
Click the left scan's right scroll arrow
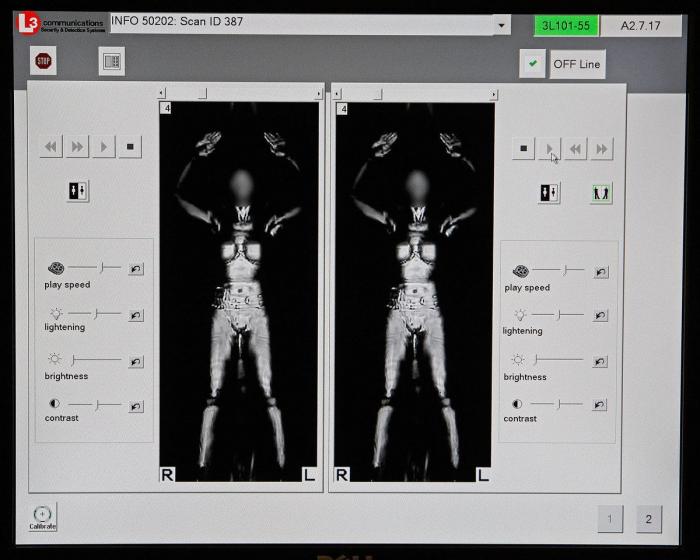tap(319, 94)
